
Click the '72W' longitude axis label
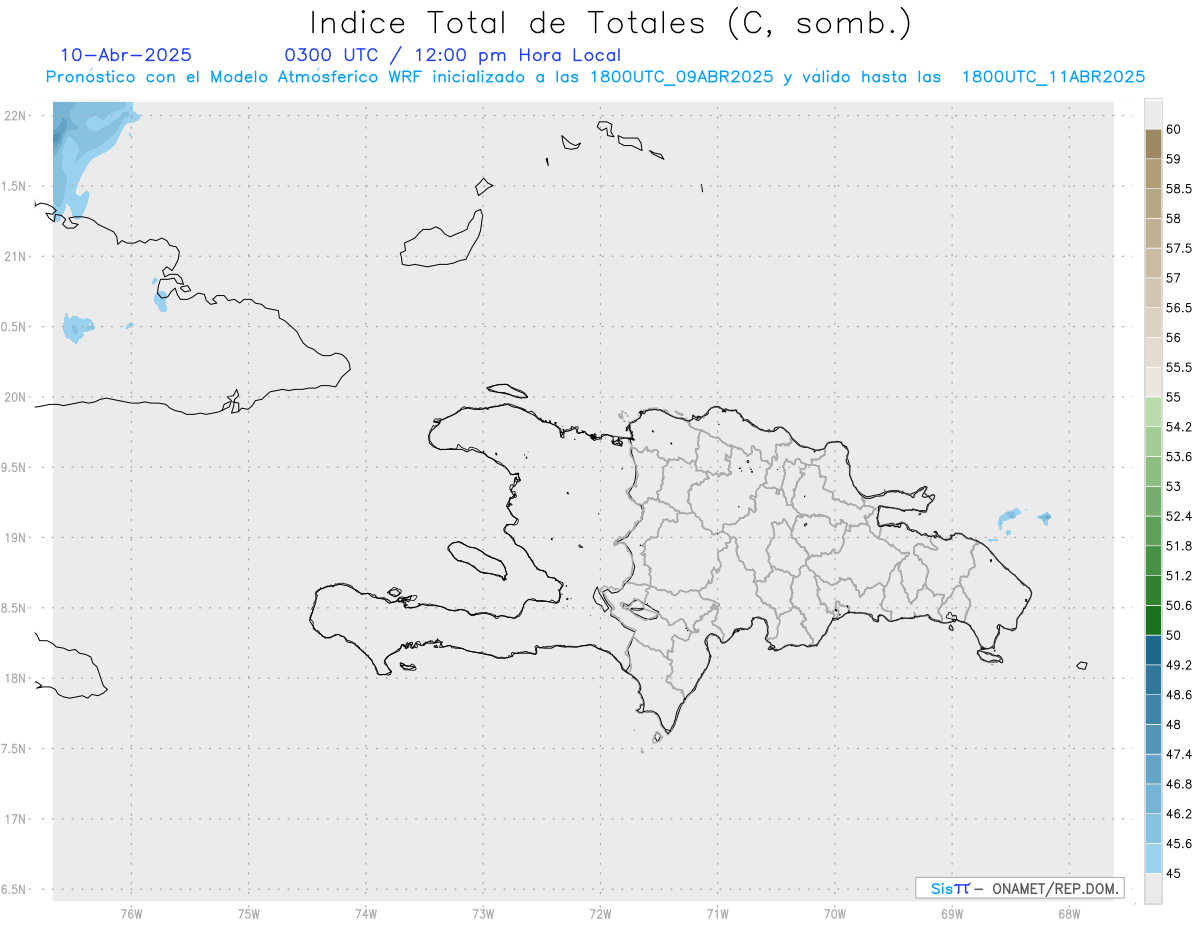pos(600,913)
